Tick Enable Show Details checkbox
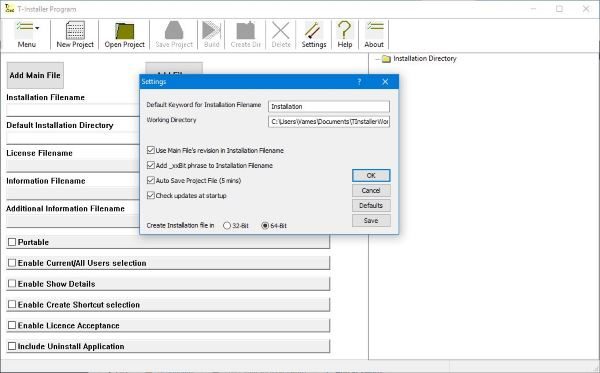This screenshot has width=600, height=373. pyautogui.click(x=12, y=284)
